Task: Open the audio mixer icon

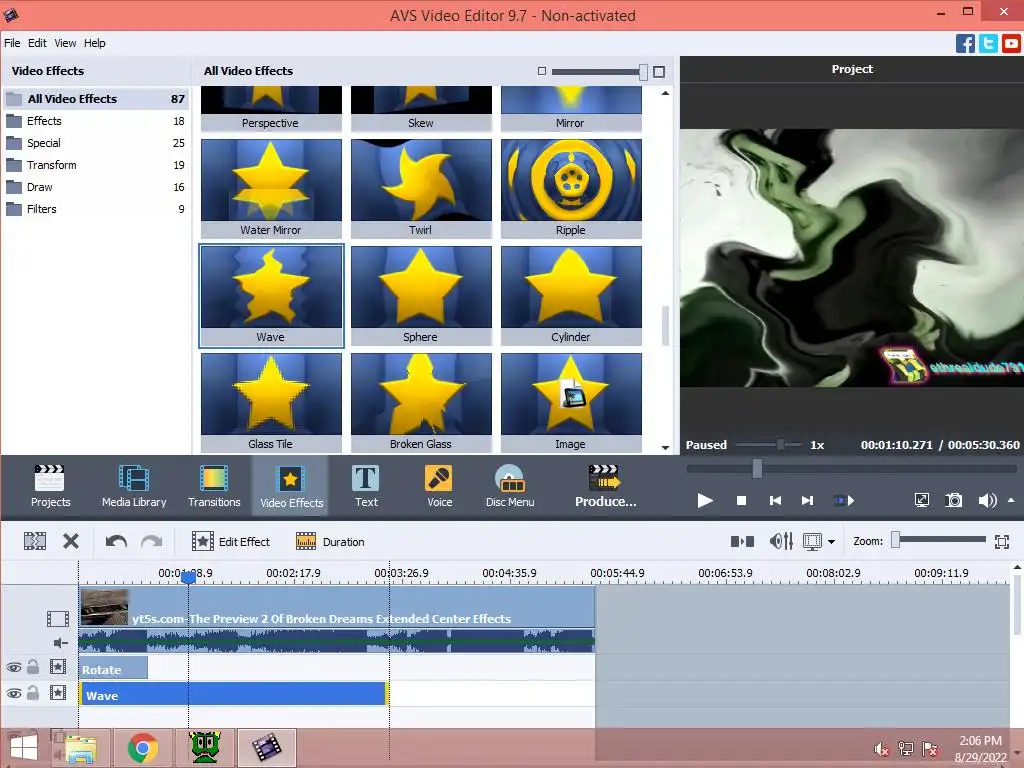Action: 781,541
